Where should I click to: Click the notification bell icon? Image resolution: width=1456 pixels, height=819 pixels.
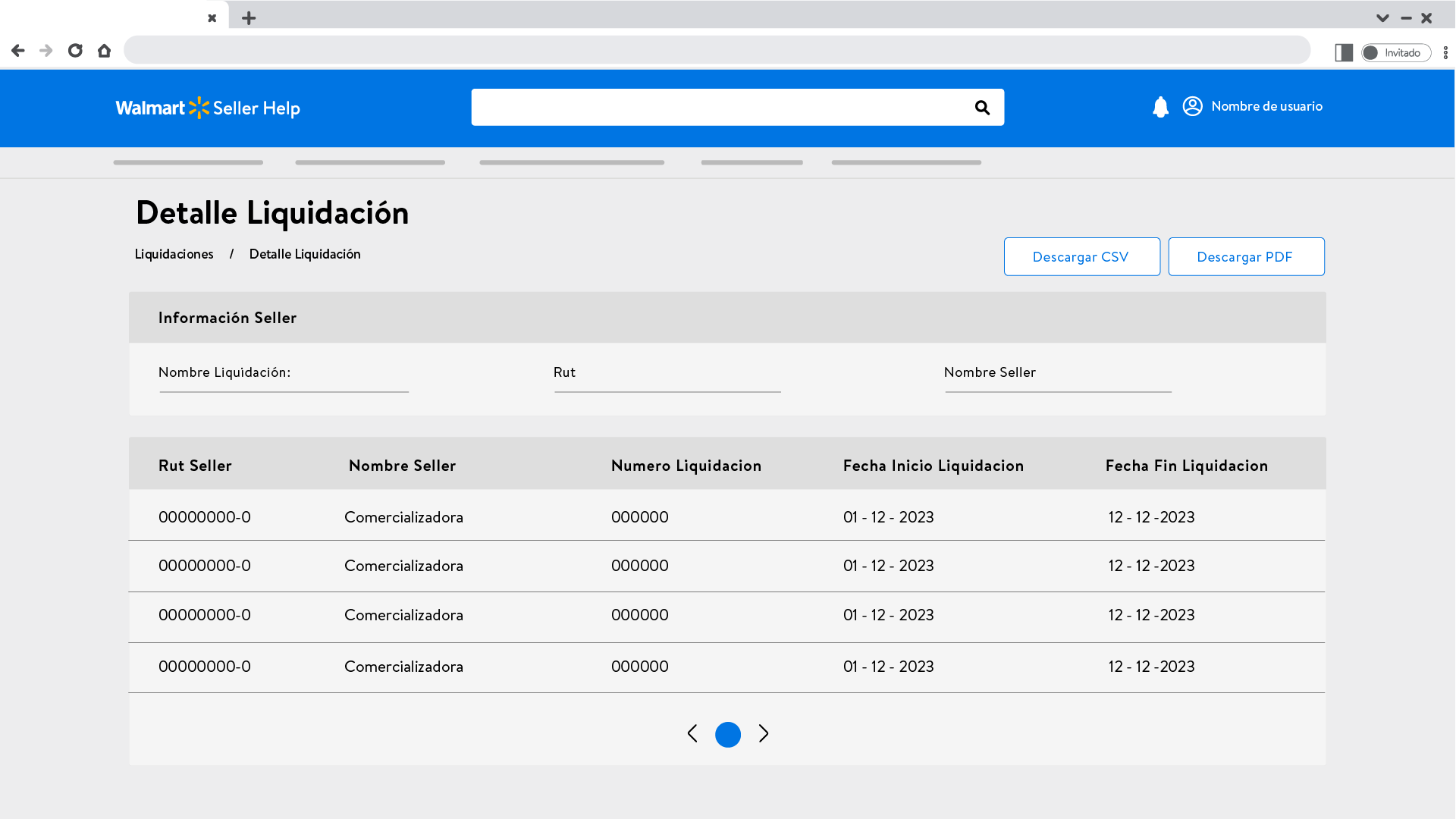(x=1160, y=107)
